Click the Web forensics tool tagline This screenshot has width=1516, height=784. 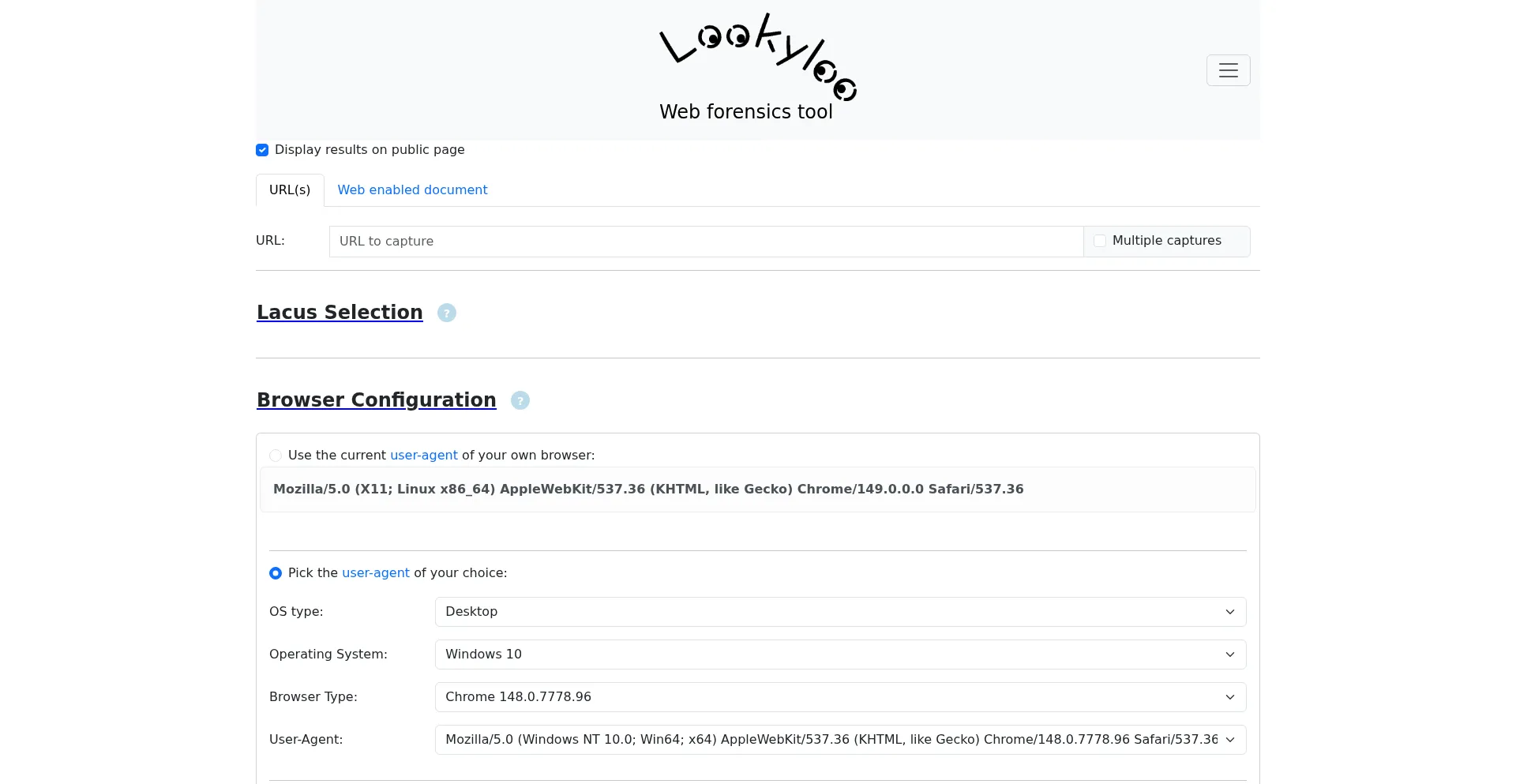coord(746,112)
